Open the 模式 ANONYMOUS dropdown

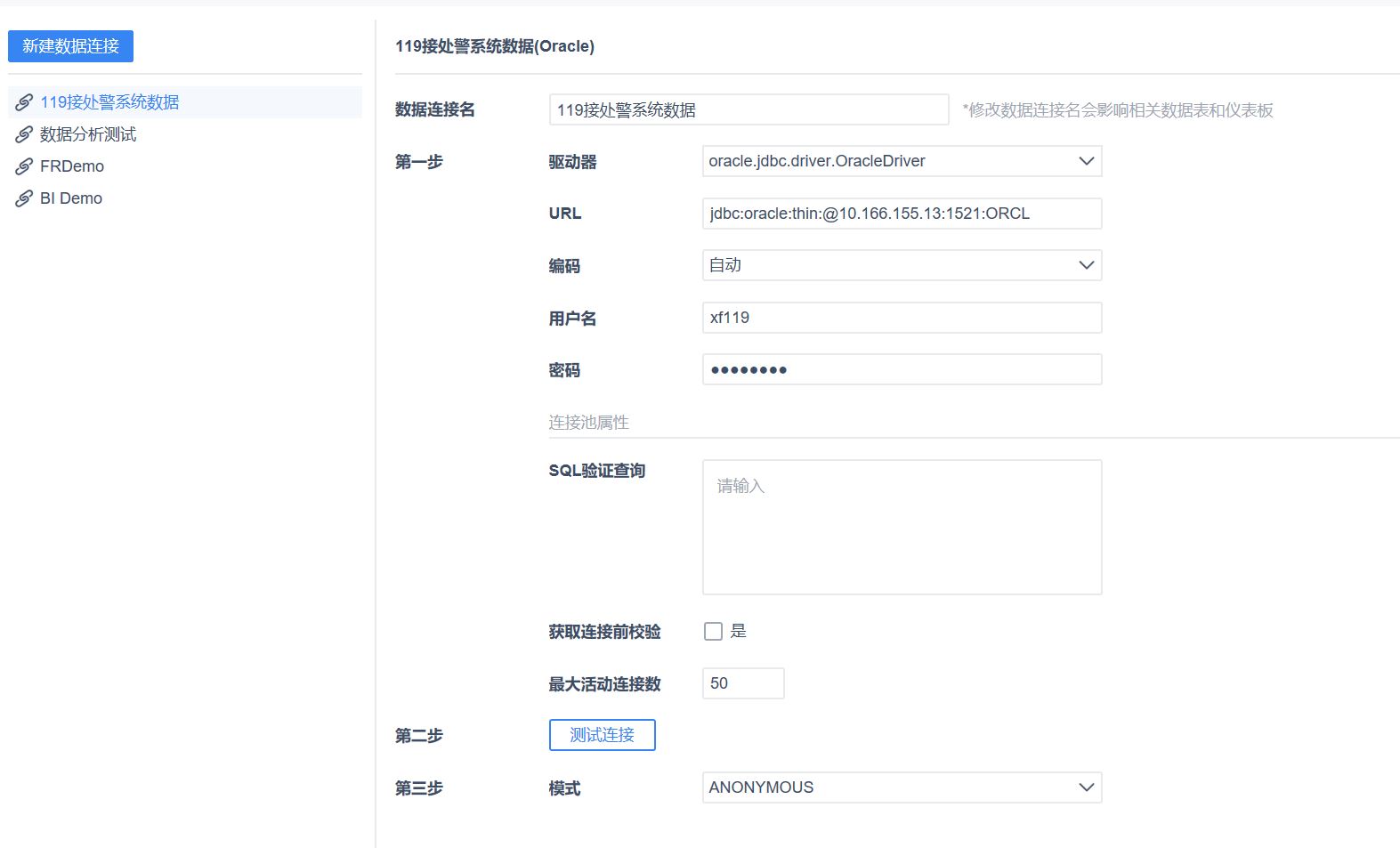tap(902, 787)
